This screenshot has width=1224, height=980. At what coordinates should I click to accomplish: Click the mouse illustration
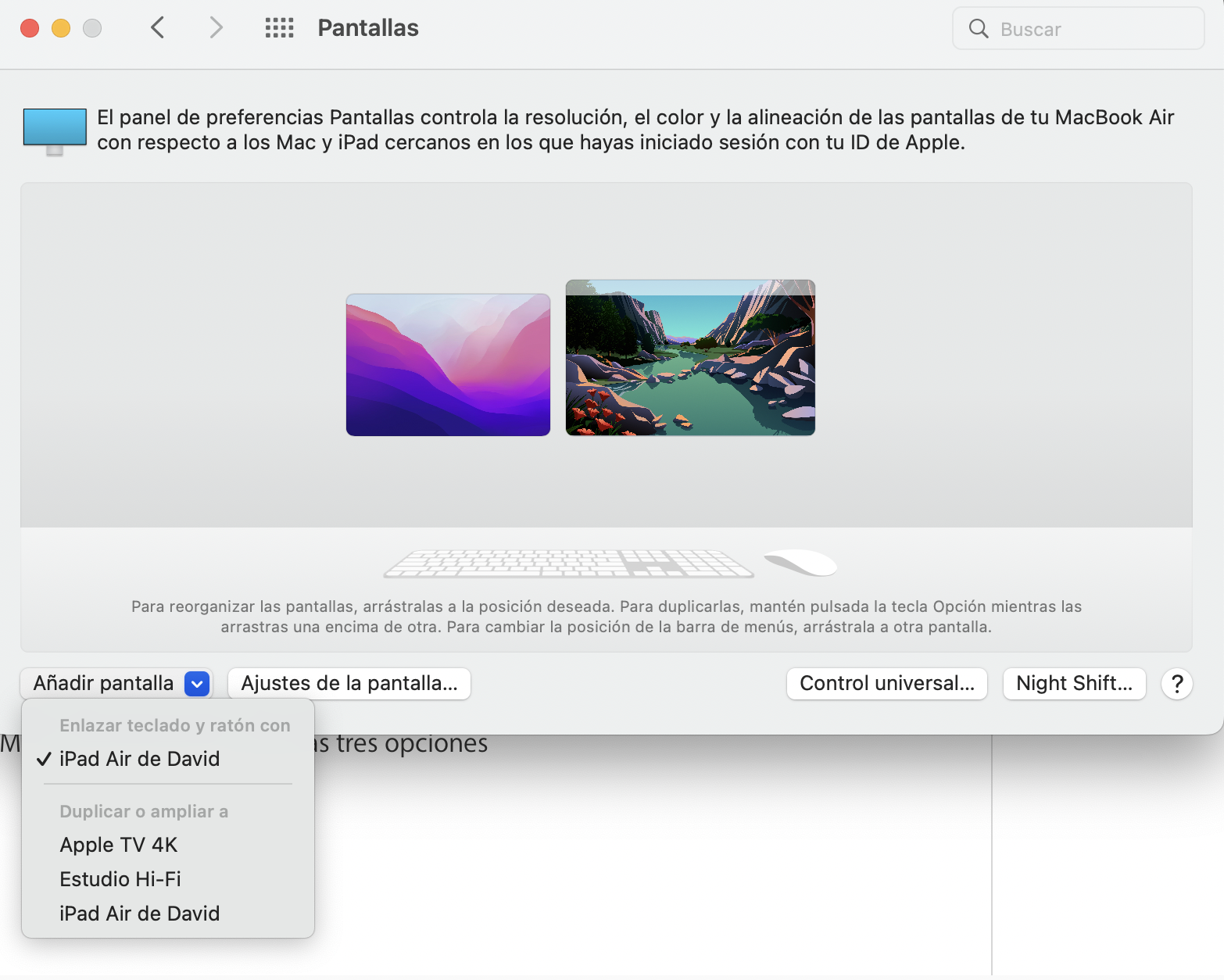tap(800, 562)
